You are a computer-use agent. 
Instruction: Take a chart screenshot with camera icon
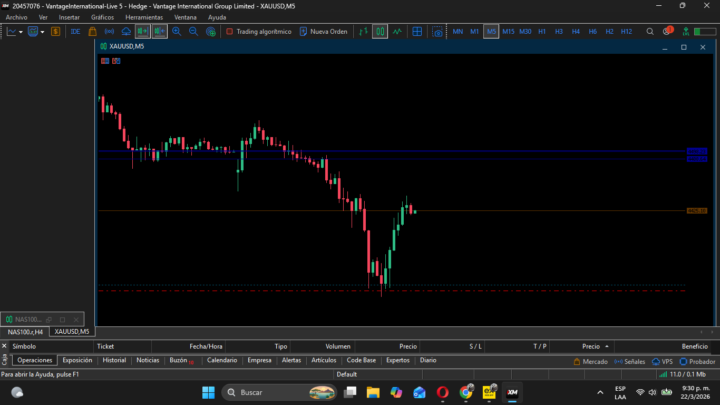(437, 32)
